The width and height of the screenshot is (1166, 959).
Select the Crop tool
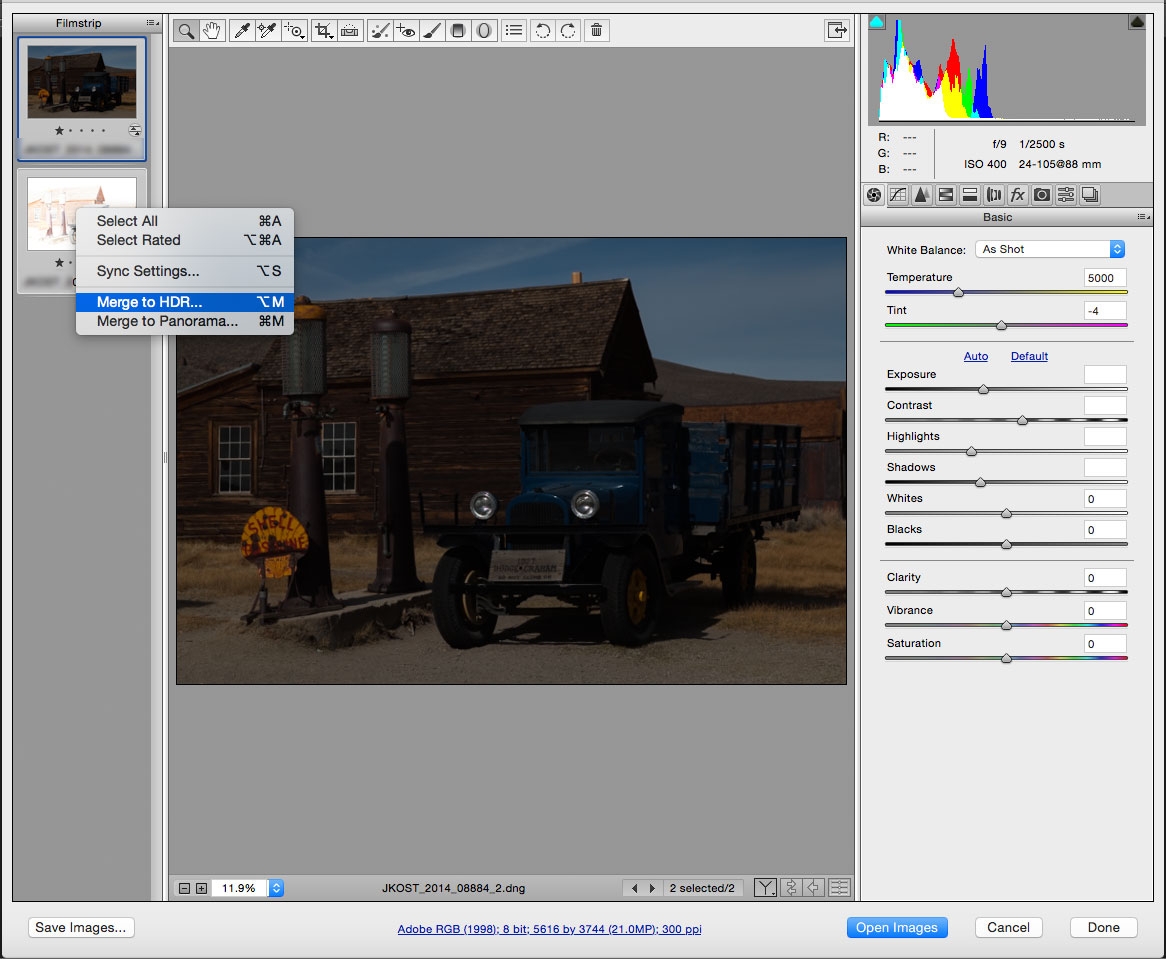[323, 31]
